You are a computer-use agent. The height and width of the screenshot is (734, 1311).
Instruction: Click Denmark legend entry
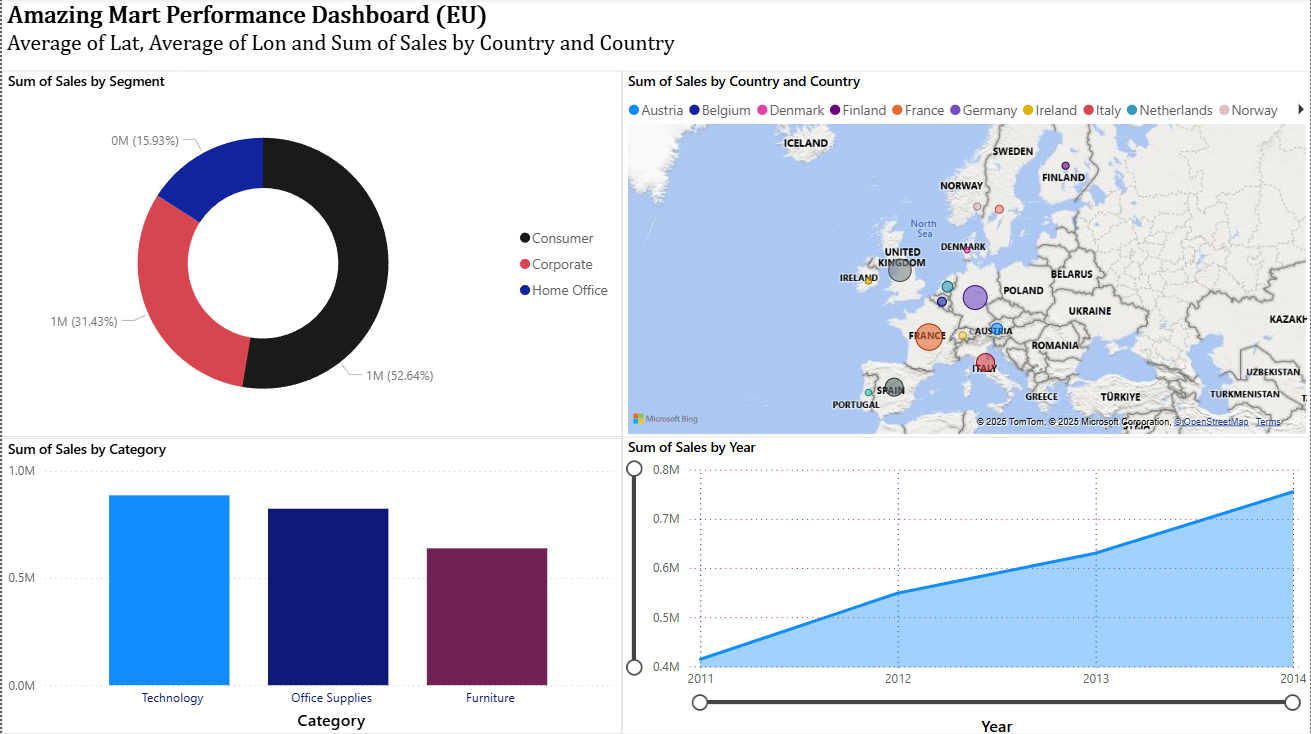[790, 110]
